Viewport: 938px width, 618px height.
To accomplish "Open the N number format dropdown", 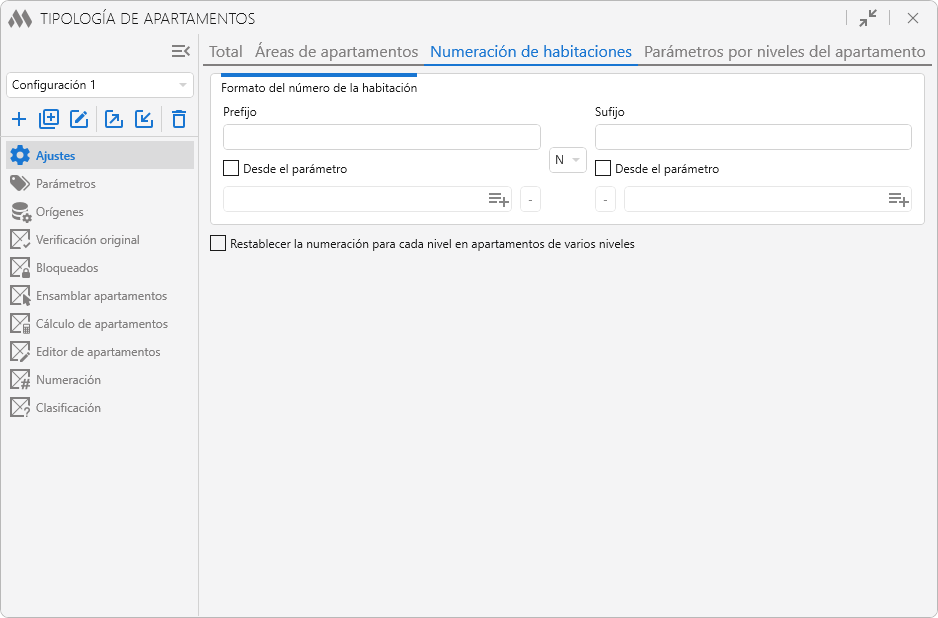I will pyautogui.click(x=567, y=160).
